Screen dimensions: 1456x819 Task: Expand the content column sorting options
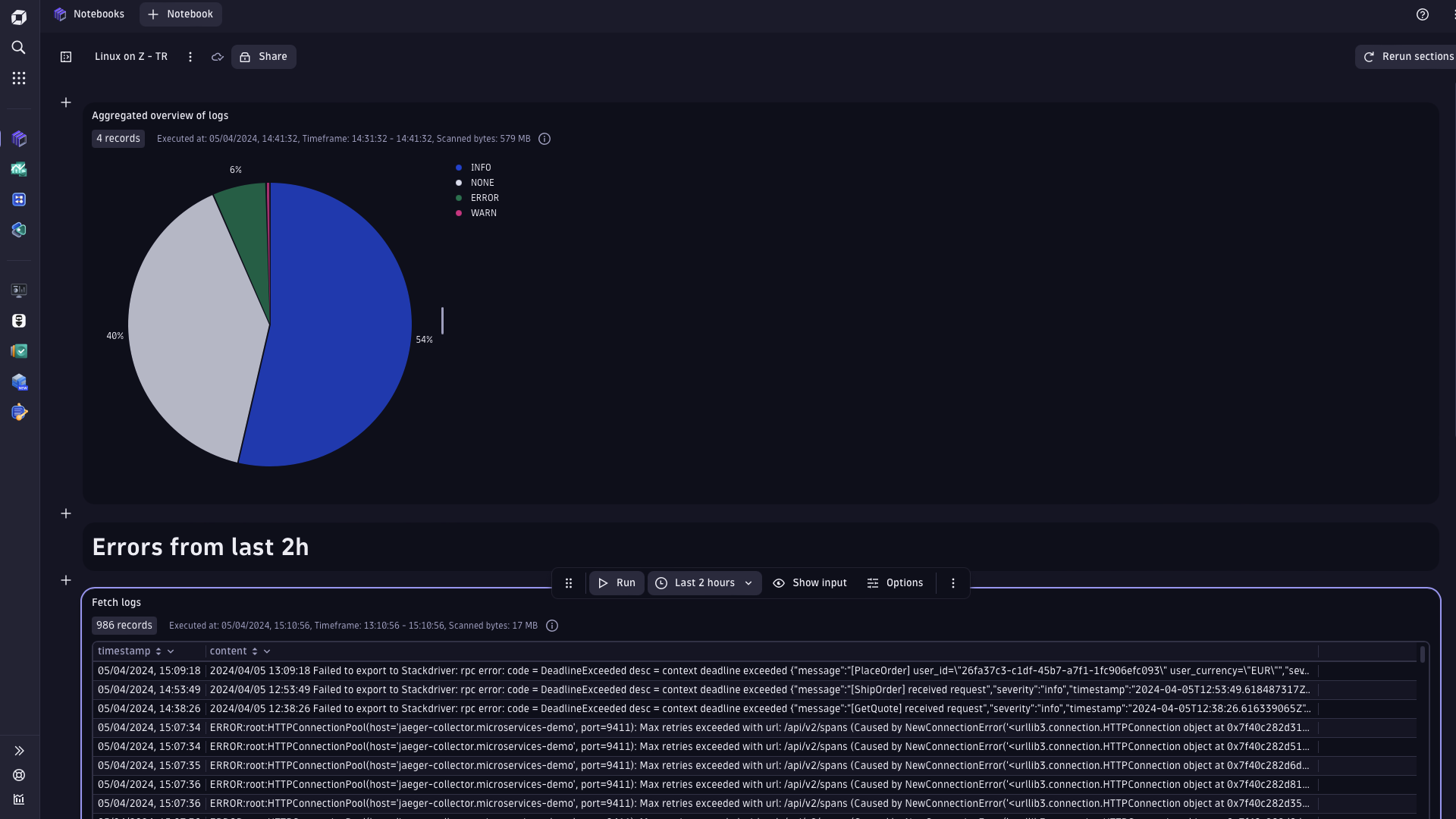265,651
